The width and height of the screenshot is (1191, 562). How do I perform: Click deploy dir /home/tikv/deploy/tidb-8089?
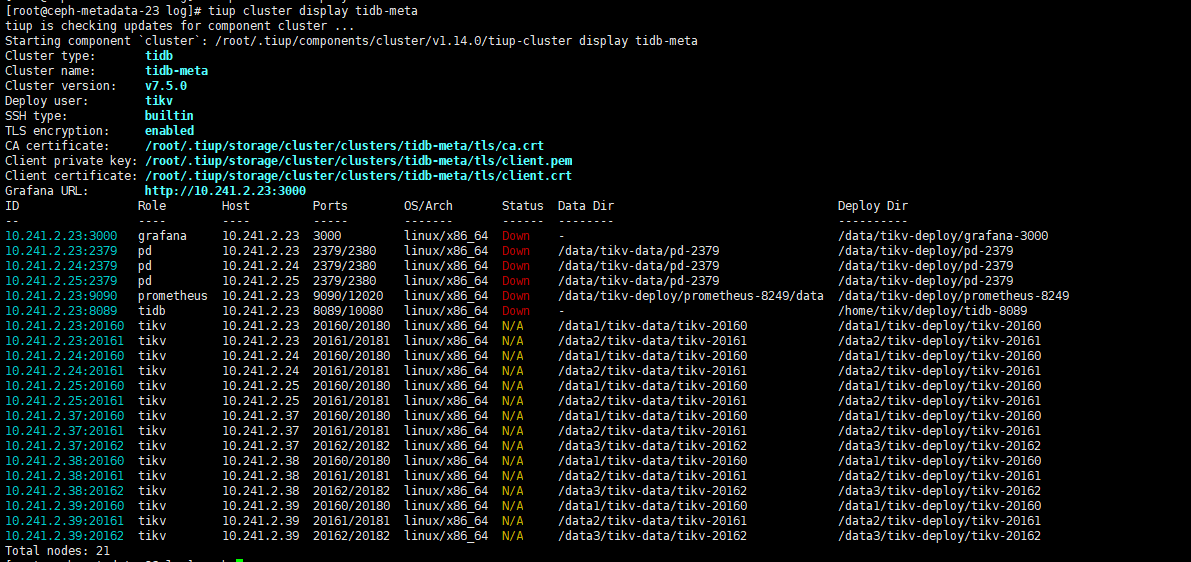(x=933, y=311)
